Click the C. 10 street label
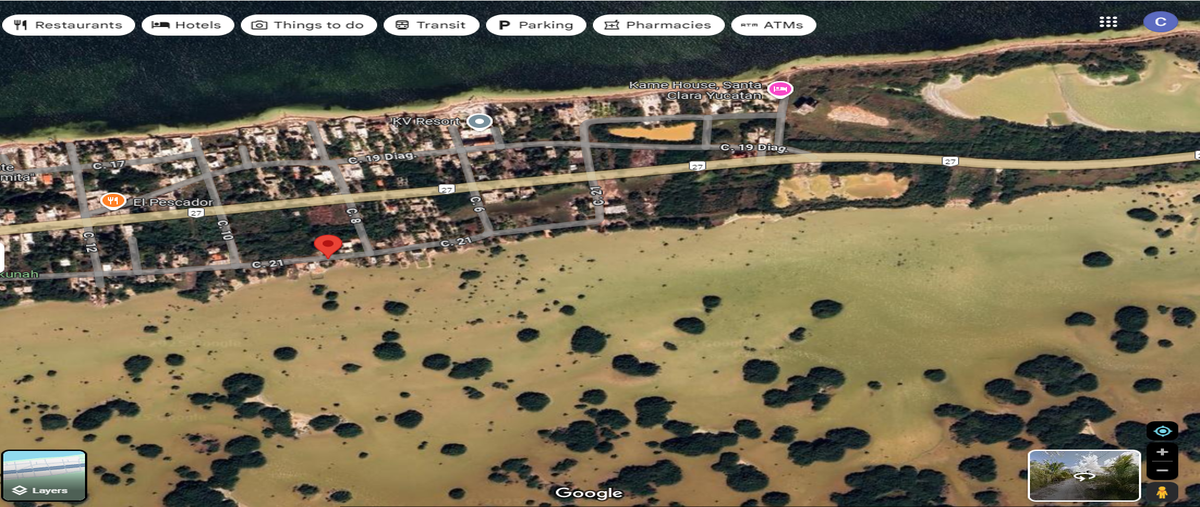 (224, 228)
